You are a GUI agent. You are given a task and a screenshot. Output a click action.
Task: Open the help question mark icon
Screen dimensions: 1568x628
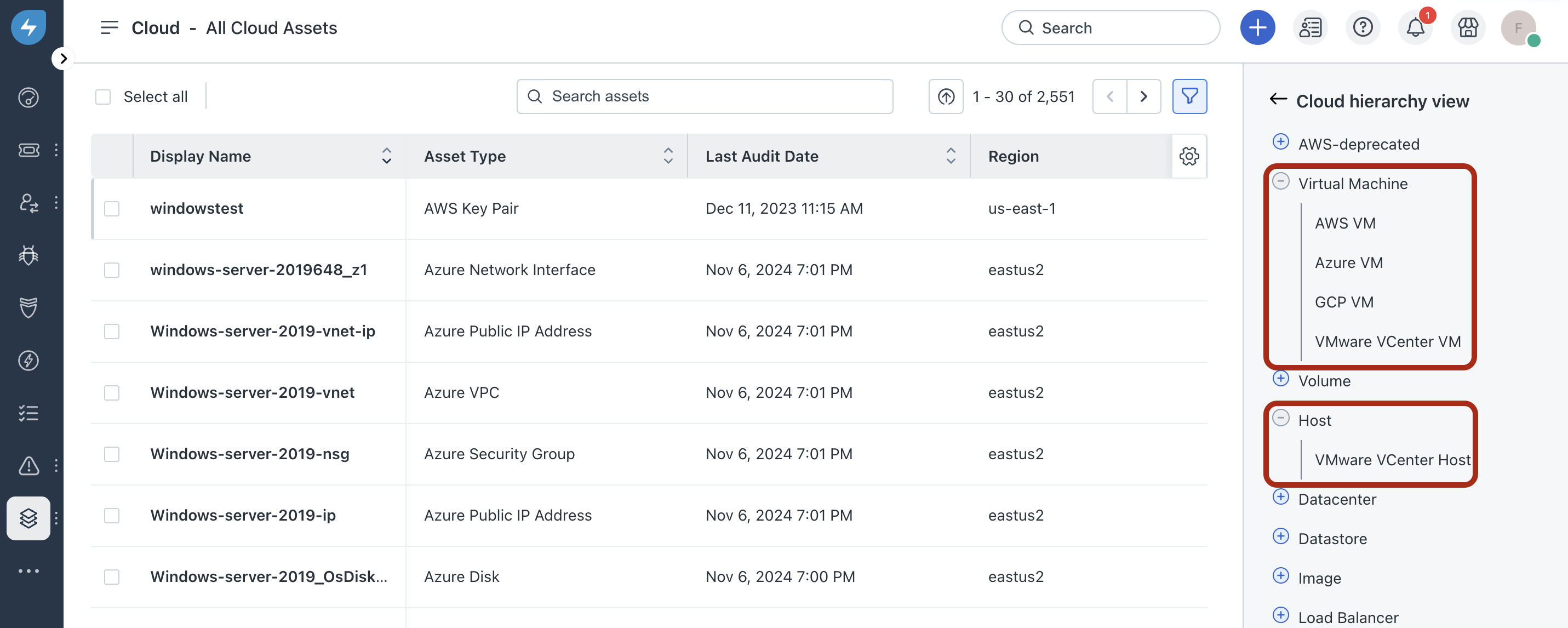point(1363,27)
